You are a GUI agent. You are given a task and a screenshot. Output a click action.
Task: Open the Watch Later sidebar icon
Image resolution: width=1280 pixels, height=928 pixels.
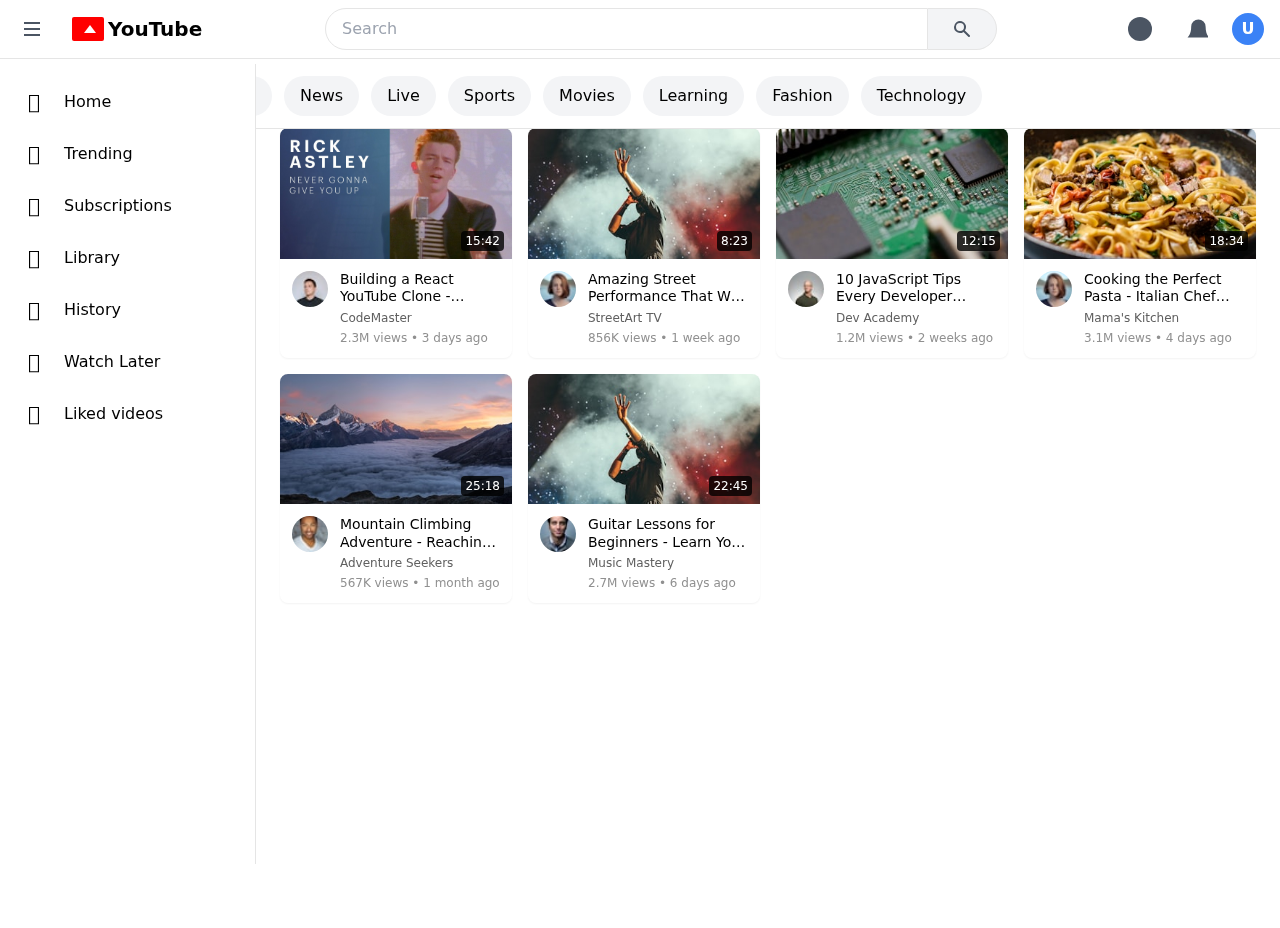coord(33,361)
